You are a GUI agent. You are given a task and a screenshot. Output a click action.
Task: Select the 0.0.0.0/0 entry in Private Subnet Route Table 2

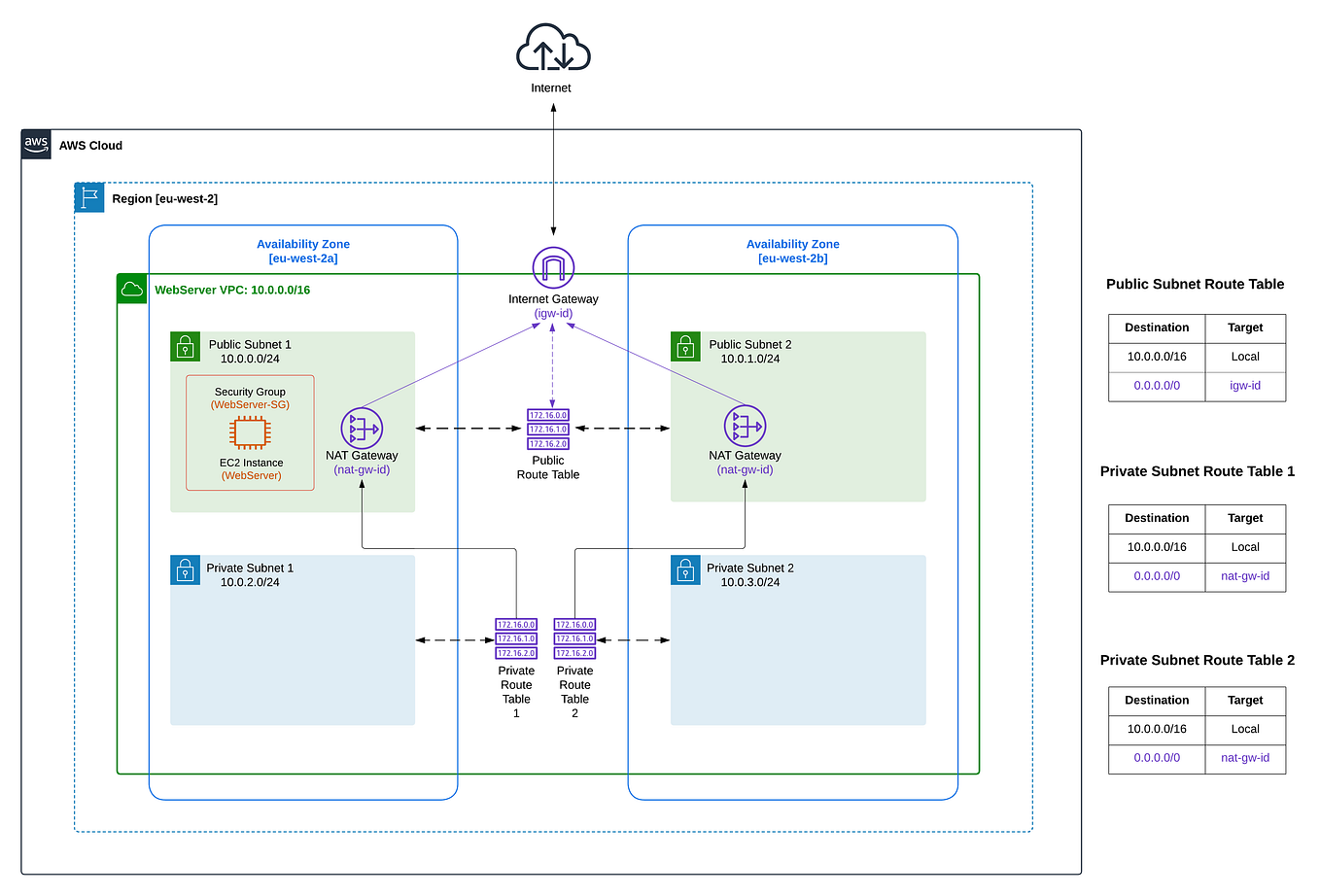tap(1156, 758)
